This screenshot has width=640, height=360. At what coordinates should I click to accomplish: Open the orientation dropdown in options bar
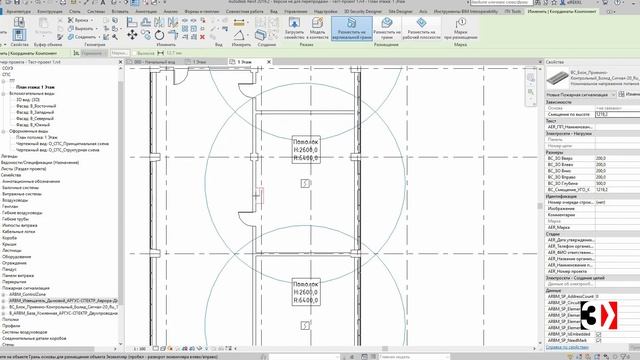[x=93, y=53]
